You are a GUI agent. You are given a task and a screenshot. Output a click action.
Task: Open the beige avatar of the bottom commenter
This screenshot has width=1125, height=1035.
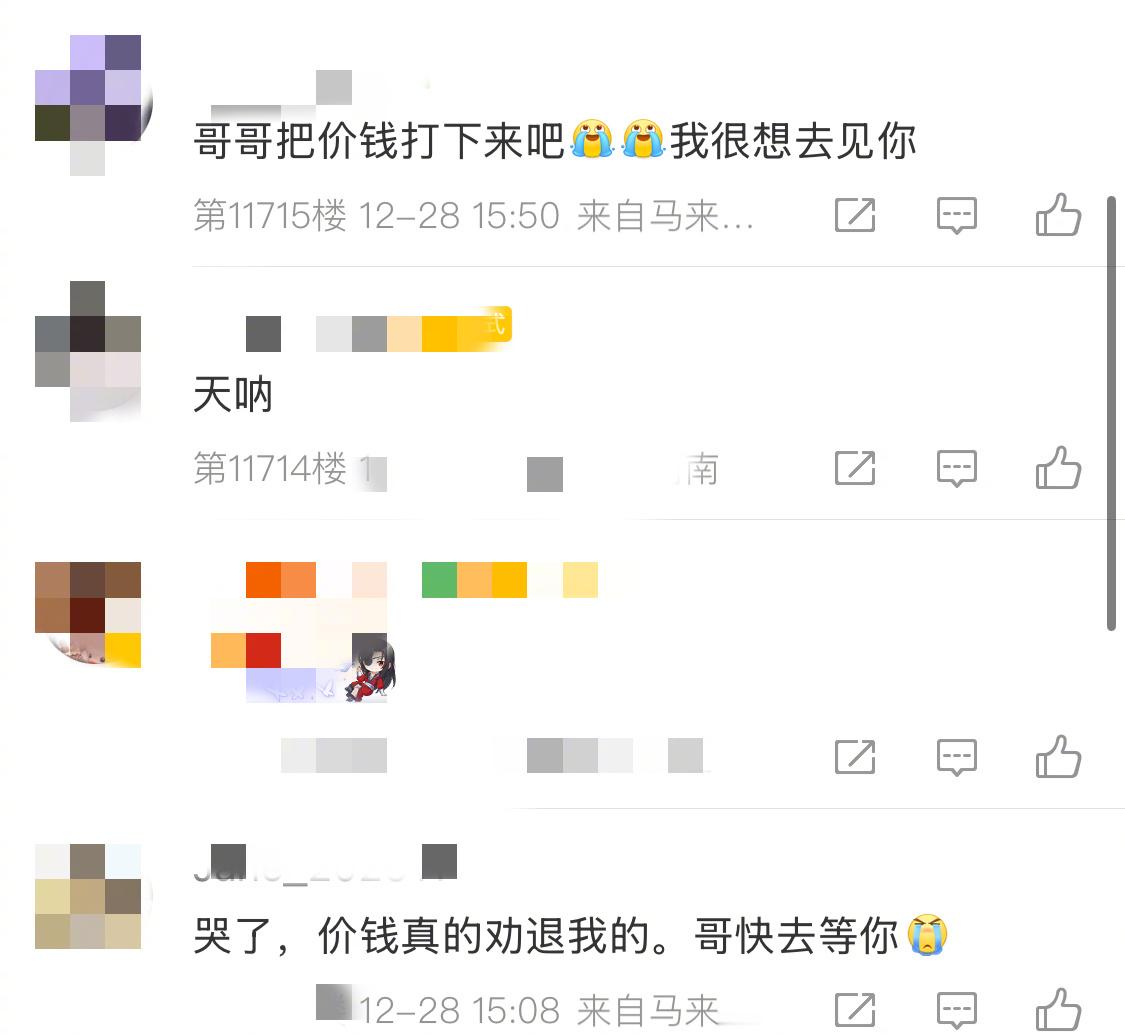(88, 897)
